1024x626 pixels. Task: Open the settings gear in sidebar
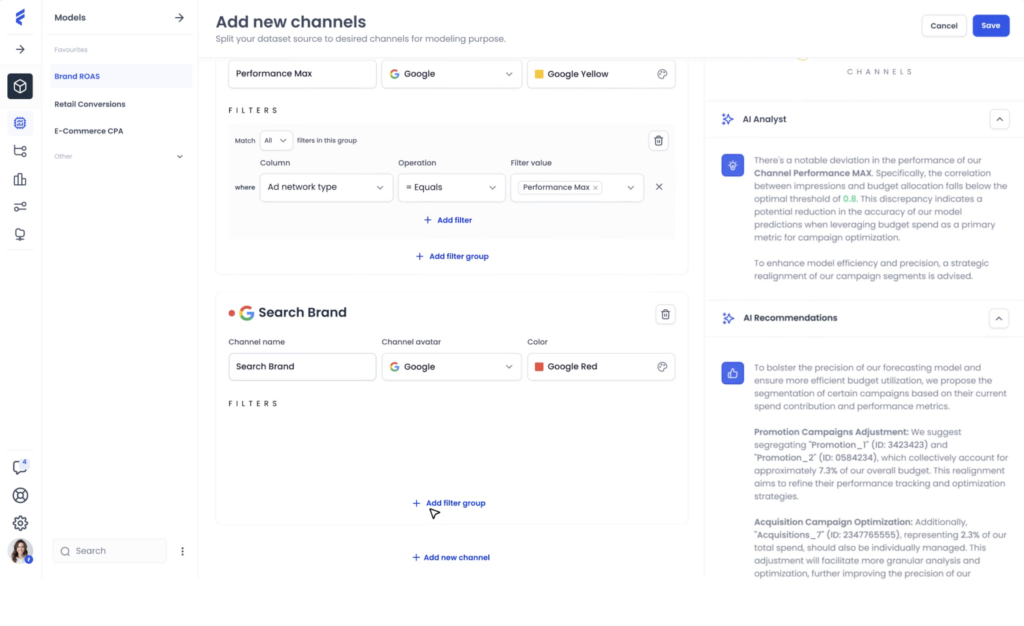(20, 523)
